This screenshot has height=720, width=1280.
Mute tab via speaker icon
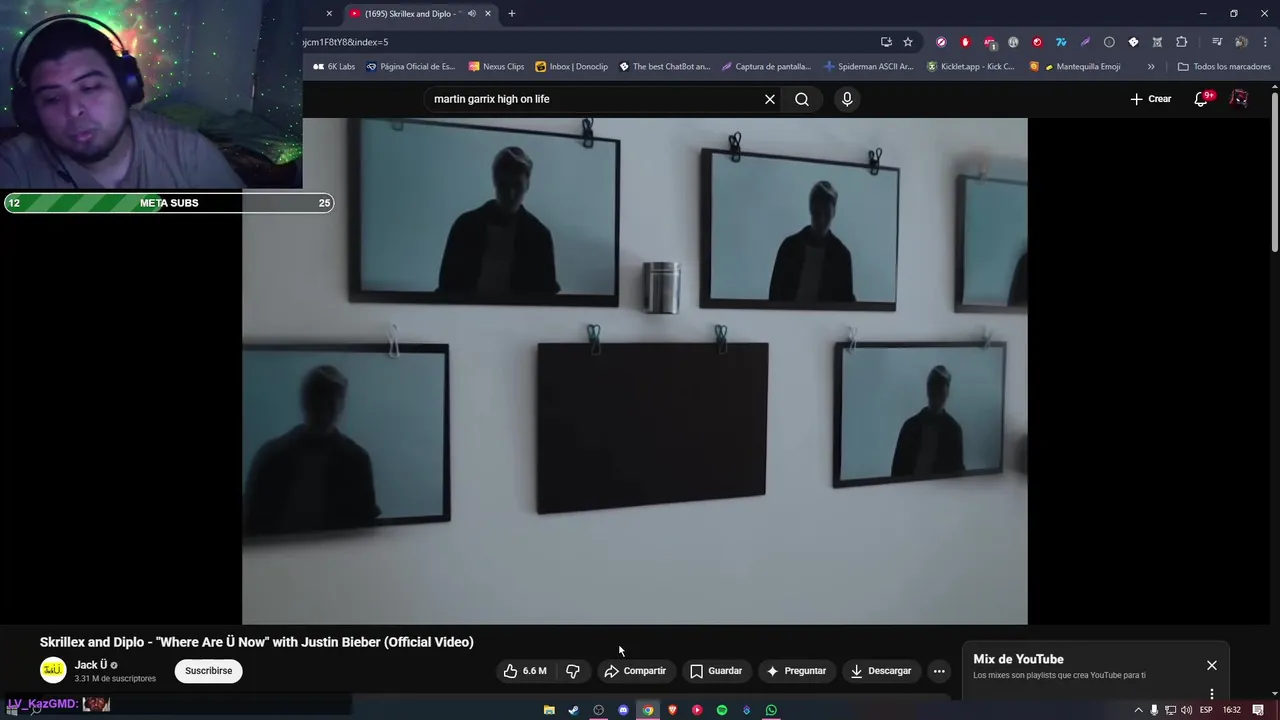coord(472,14)
